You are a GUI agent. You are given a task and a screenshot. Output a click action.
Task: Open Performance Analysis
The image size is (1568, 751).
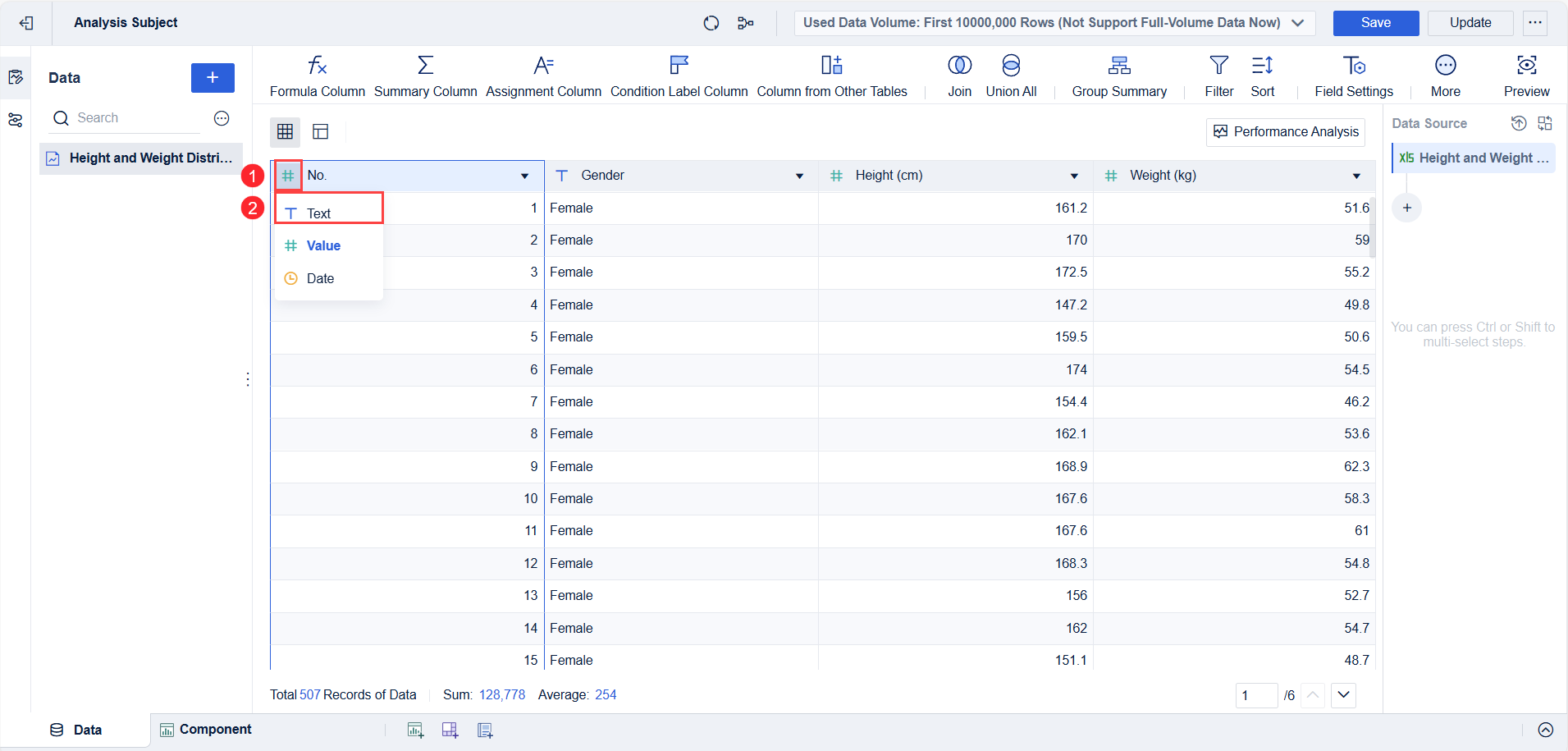1286,131
